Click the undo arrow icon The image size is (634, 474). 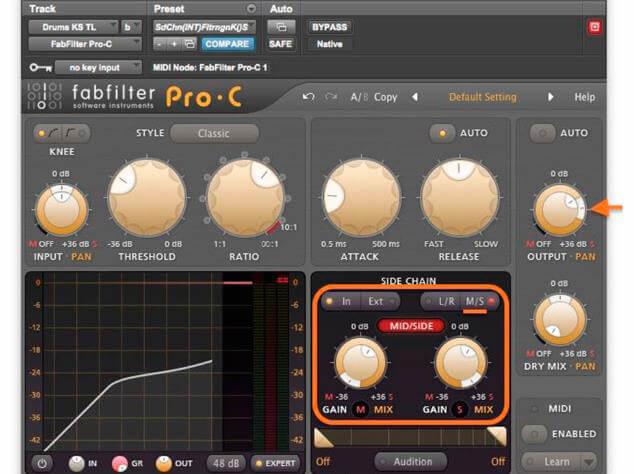[309, 97]
